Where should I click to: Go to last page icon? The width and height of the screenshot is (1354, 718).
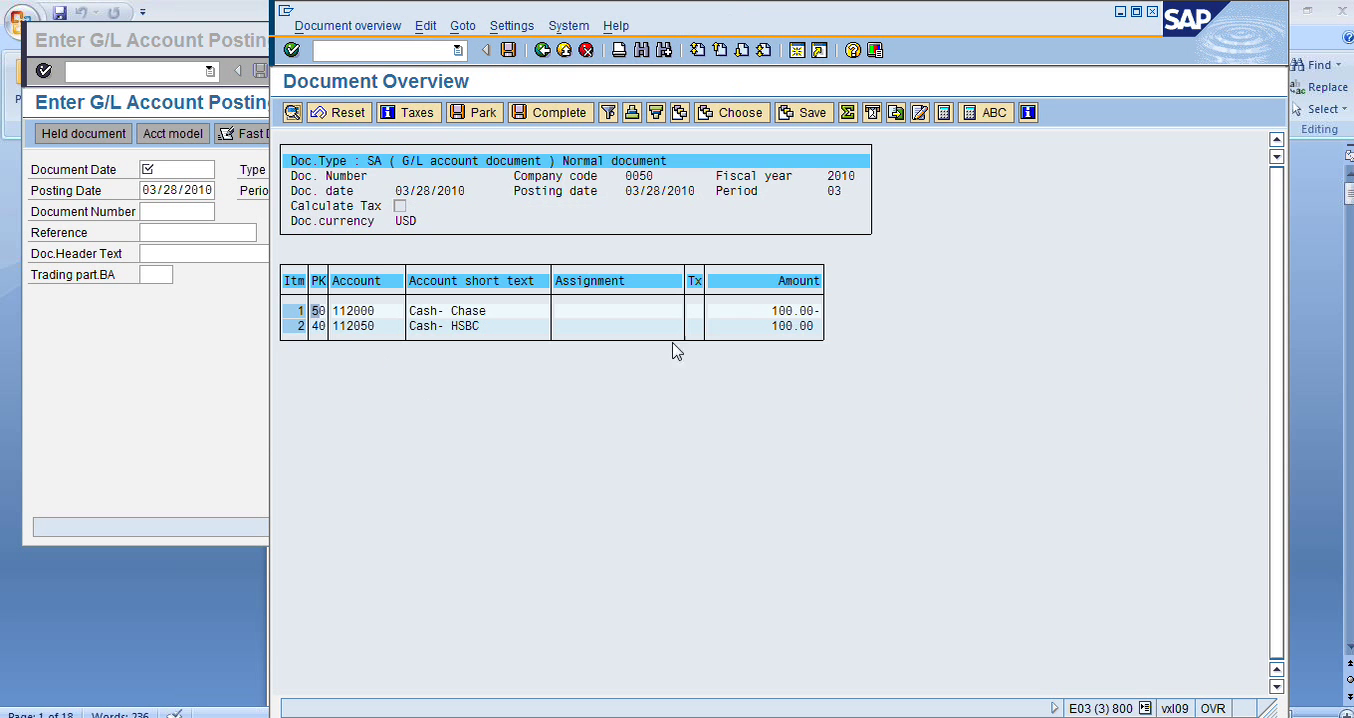coord(763,50)
